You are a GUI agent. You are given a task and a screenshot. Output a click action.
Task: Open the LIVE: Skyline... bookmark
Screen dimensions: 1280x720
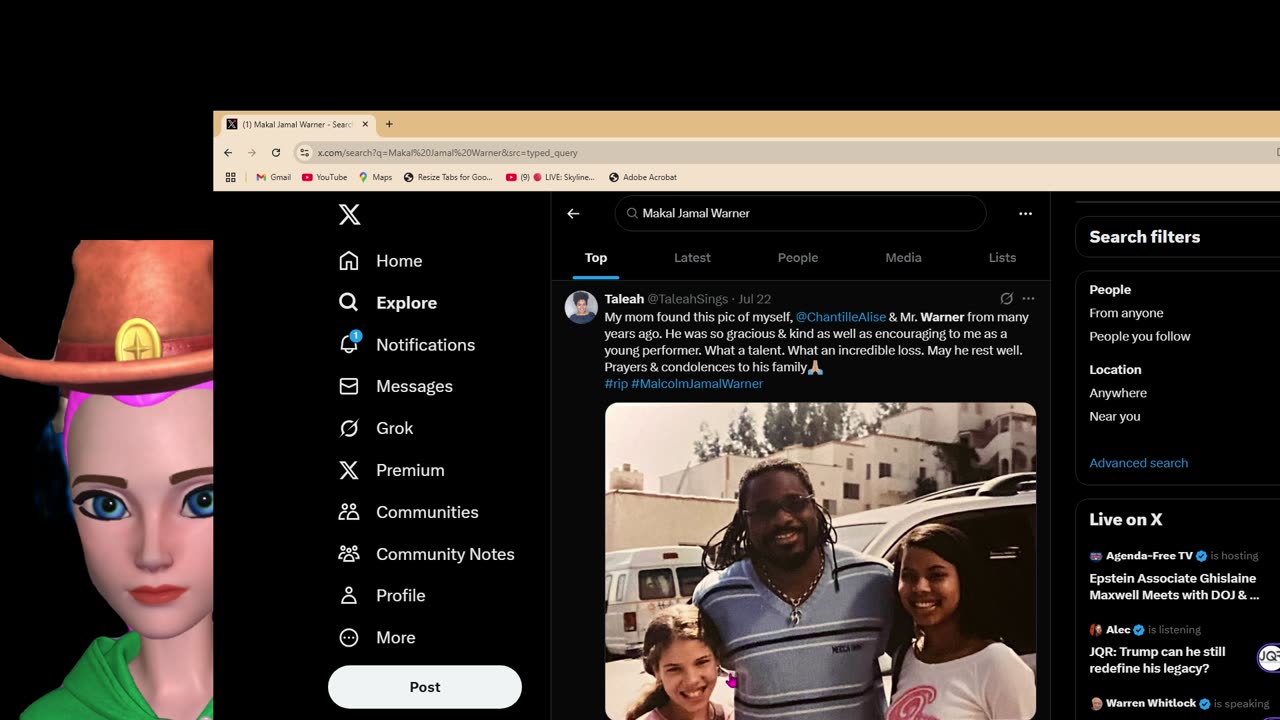pyautogui.click(x=549, y=177)
